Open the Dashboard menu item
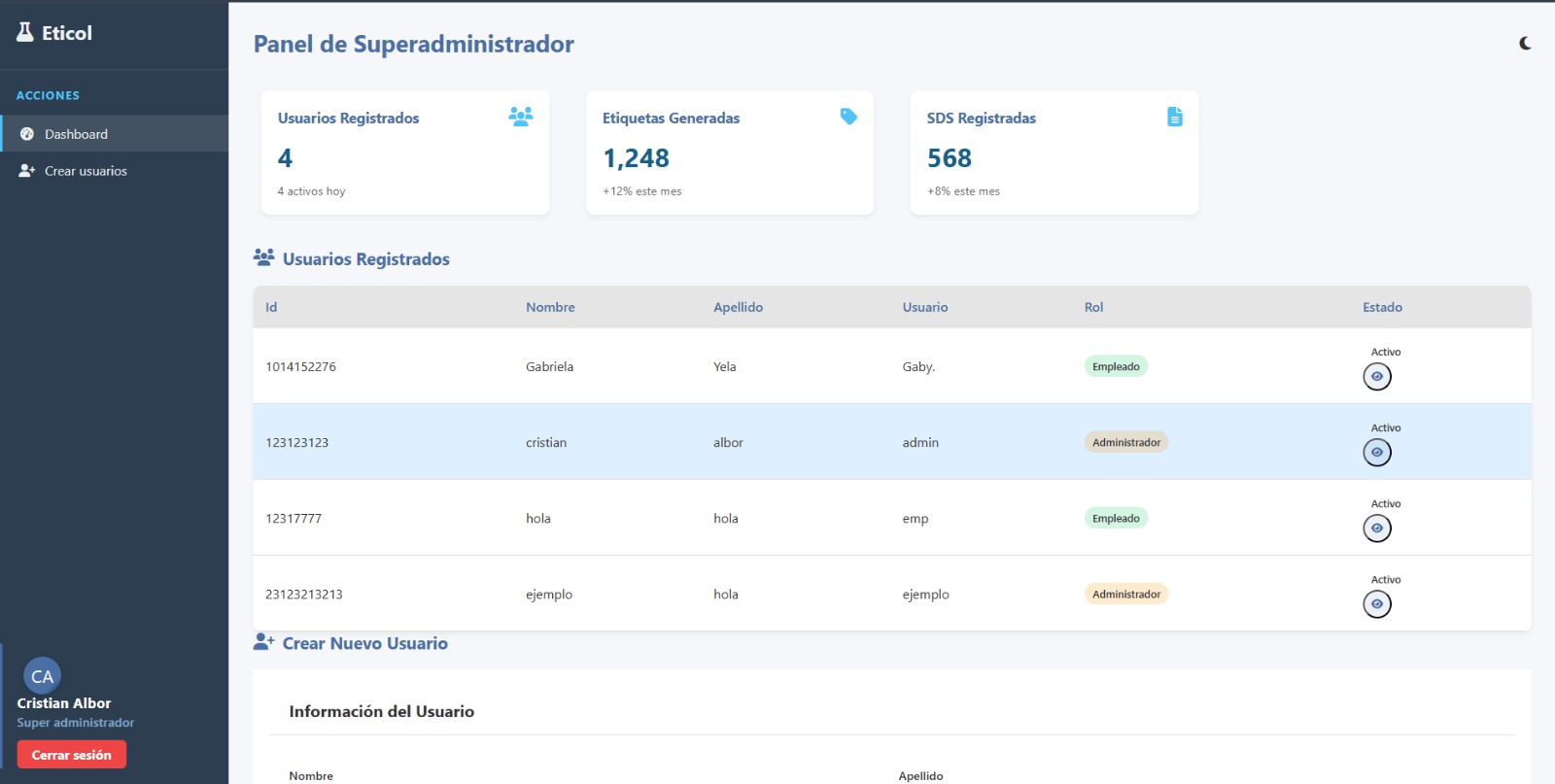Viewport: 1555px width, 784px height. click(x=76, y=134)
